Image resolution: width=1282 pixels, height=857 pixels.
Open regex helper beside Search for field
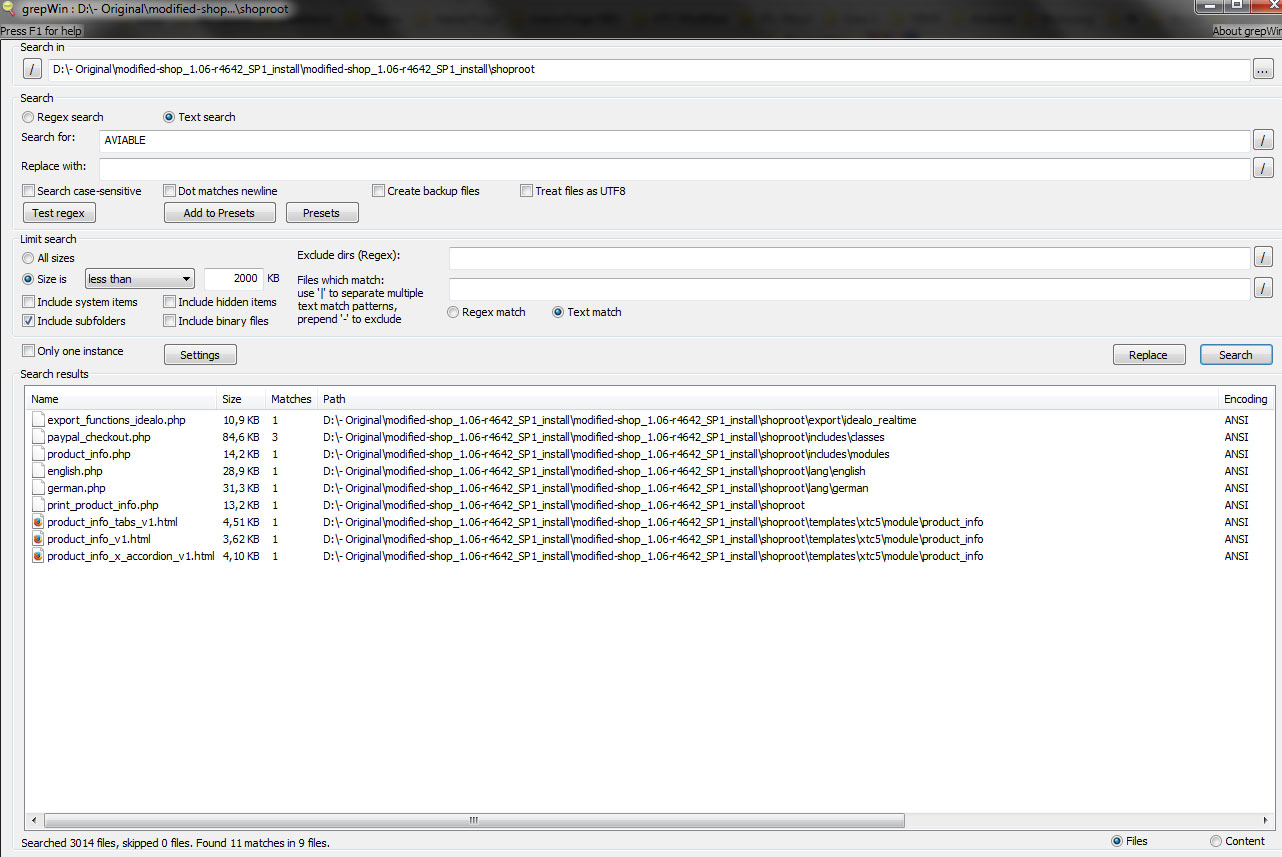point(1263,140)
